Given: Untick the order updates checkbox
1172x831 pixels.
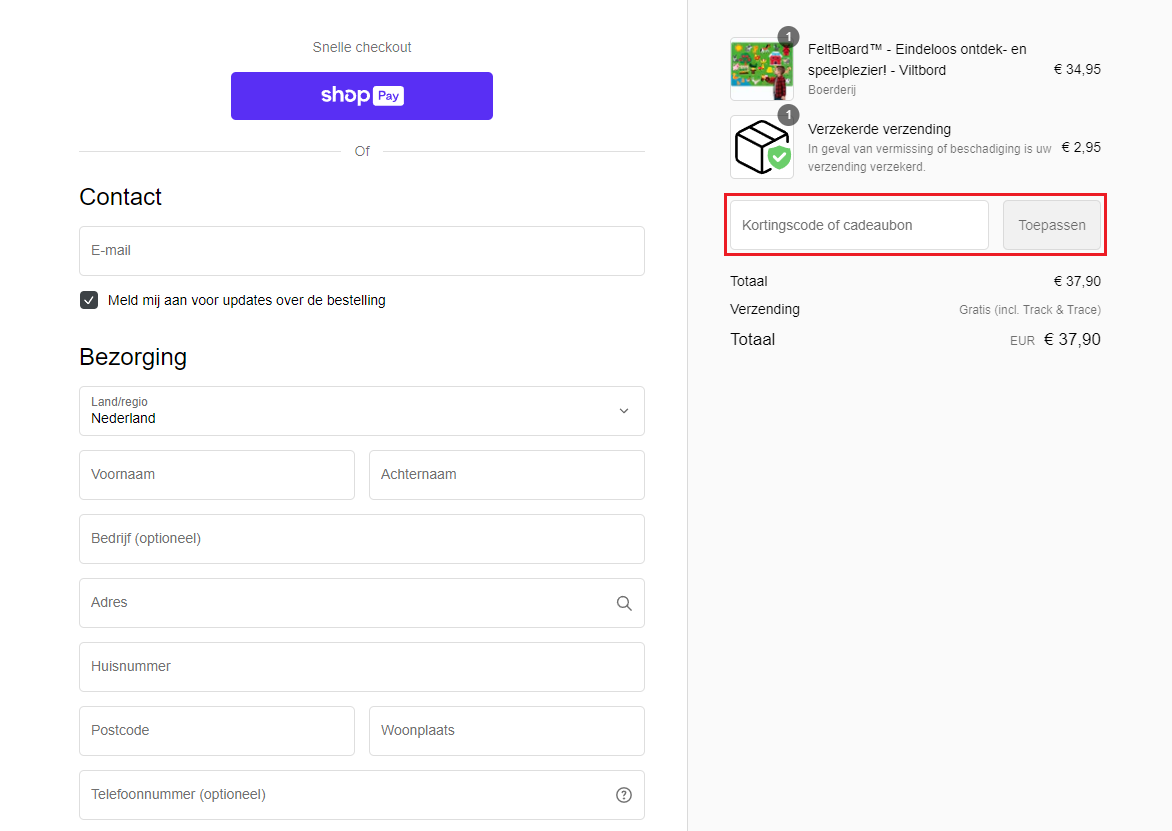Looking at the screenshot, I should coord(89,300).
